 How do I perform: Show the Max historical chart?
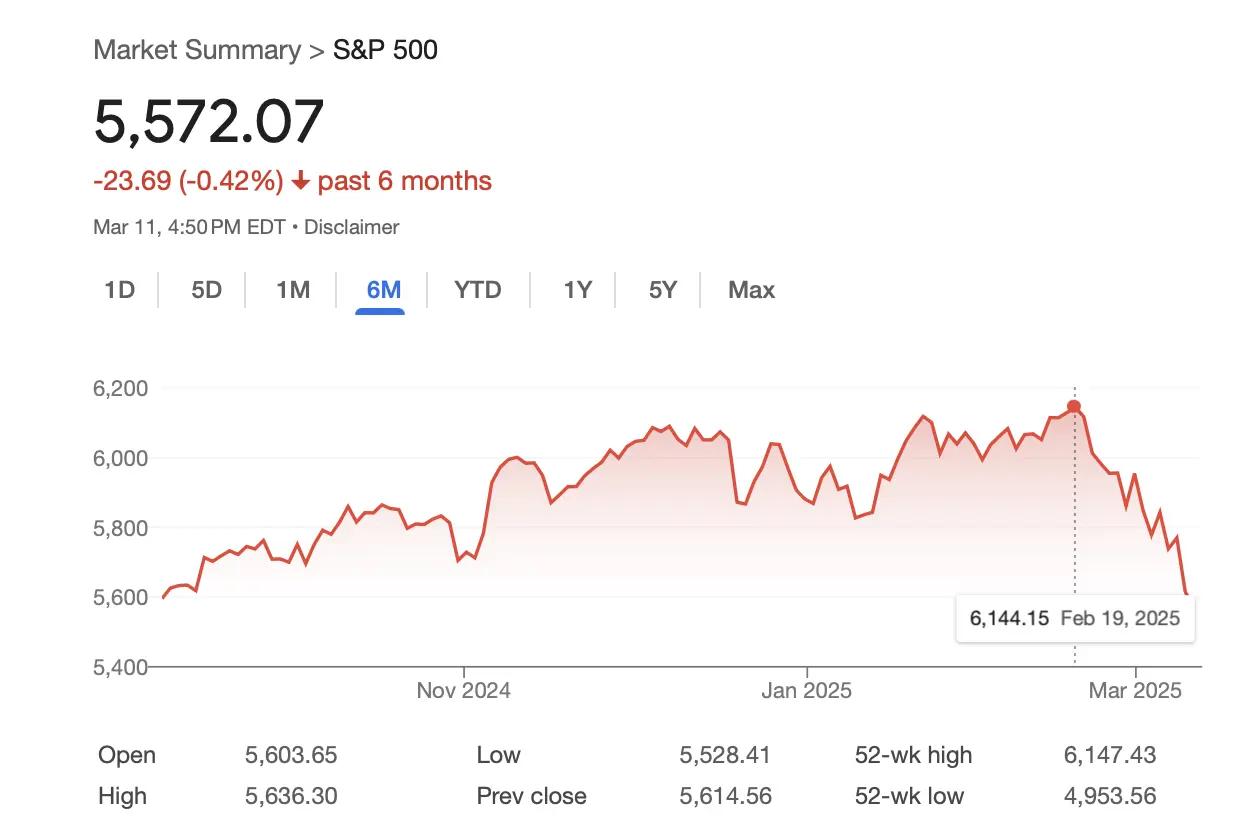(750, 290)
